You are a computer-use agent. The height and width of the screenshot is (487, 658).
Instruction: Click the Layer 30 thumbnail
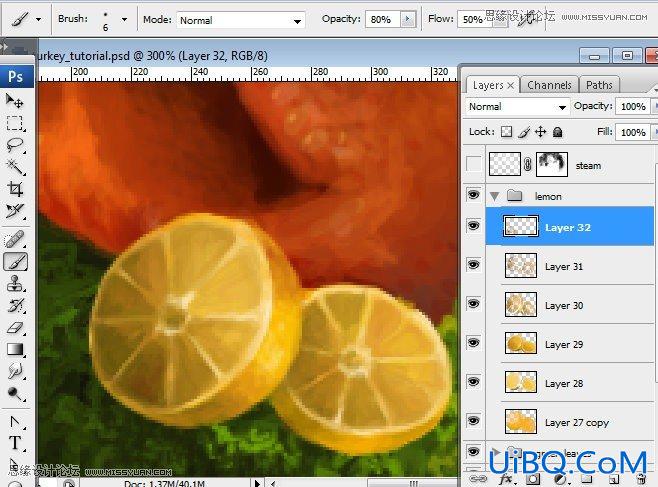click(x=521, y=305)
